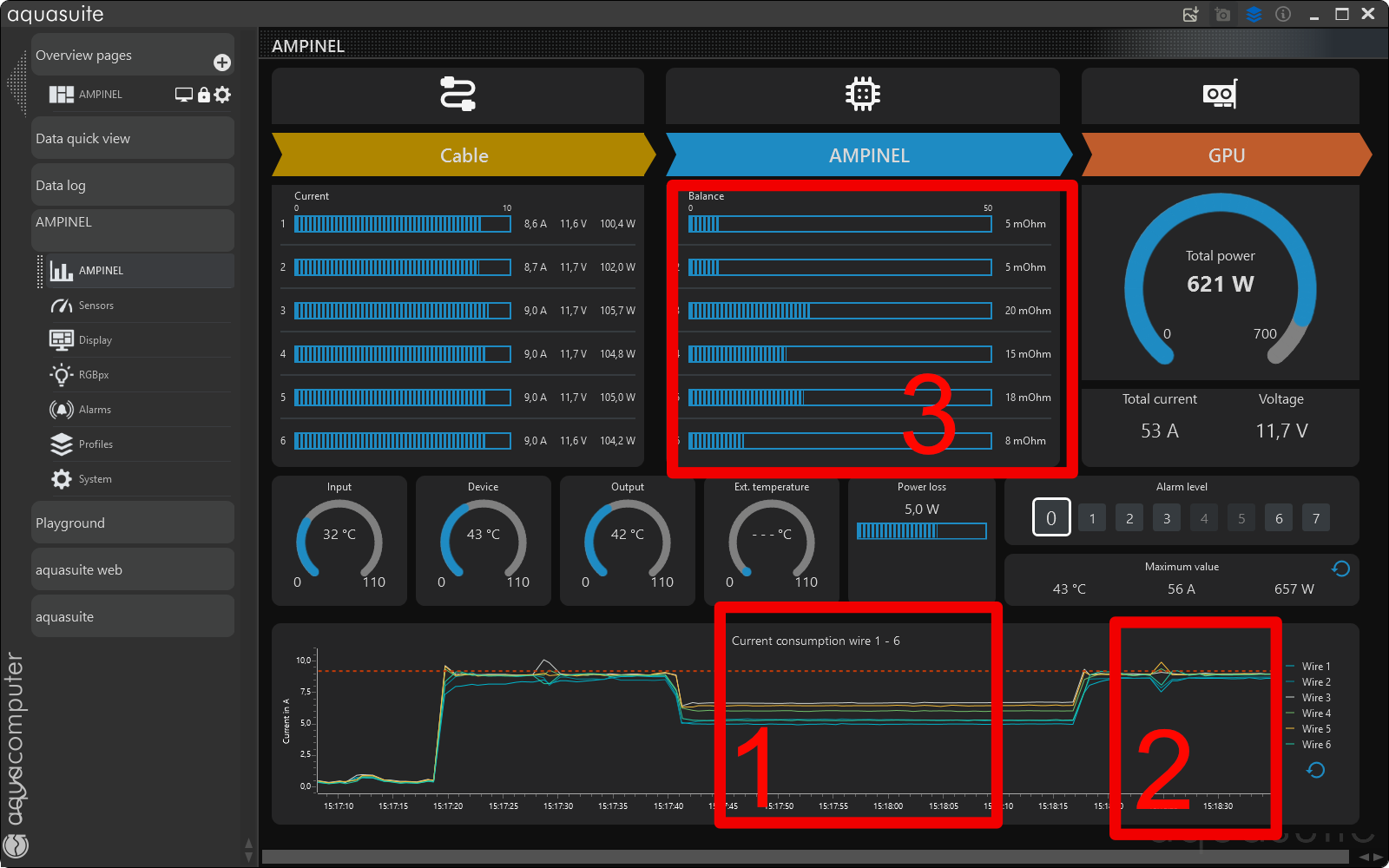Select alarm level 7 button
This screenshot has width=1389, height=868.
[x=1316, y=518]
